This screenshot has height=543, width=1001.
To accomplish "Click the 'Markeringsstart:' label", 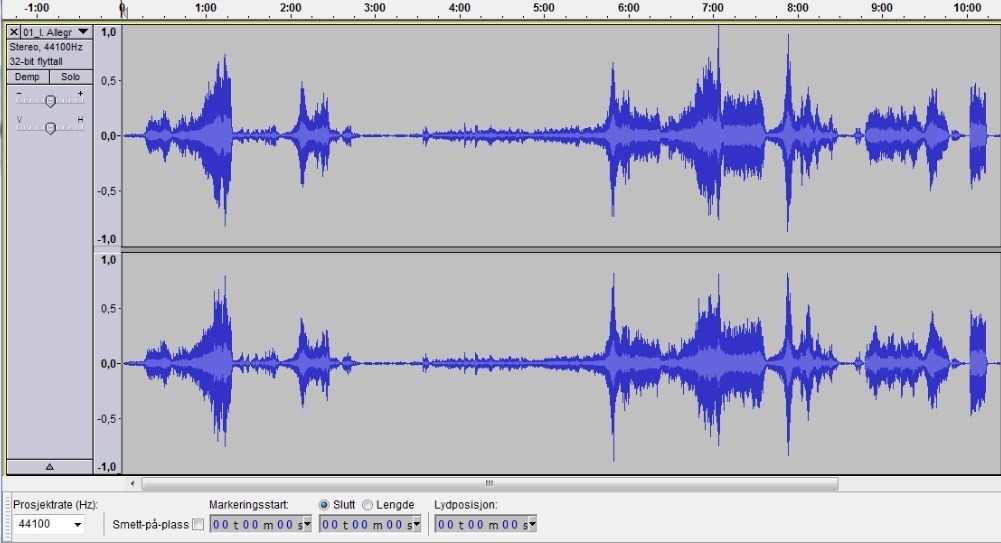I will [x=249, y=505].
